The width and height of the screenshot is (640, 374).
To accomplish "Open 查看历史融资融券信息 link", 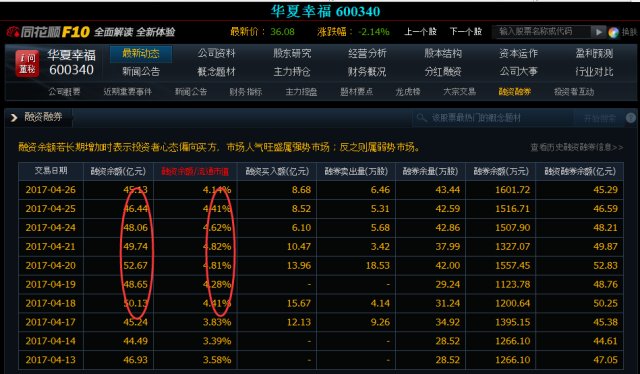I will coord(577,147).
